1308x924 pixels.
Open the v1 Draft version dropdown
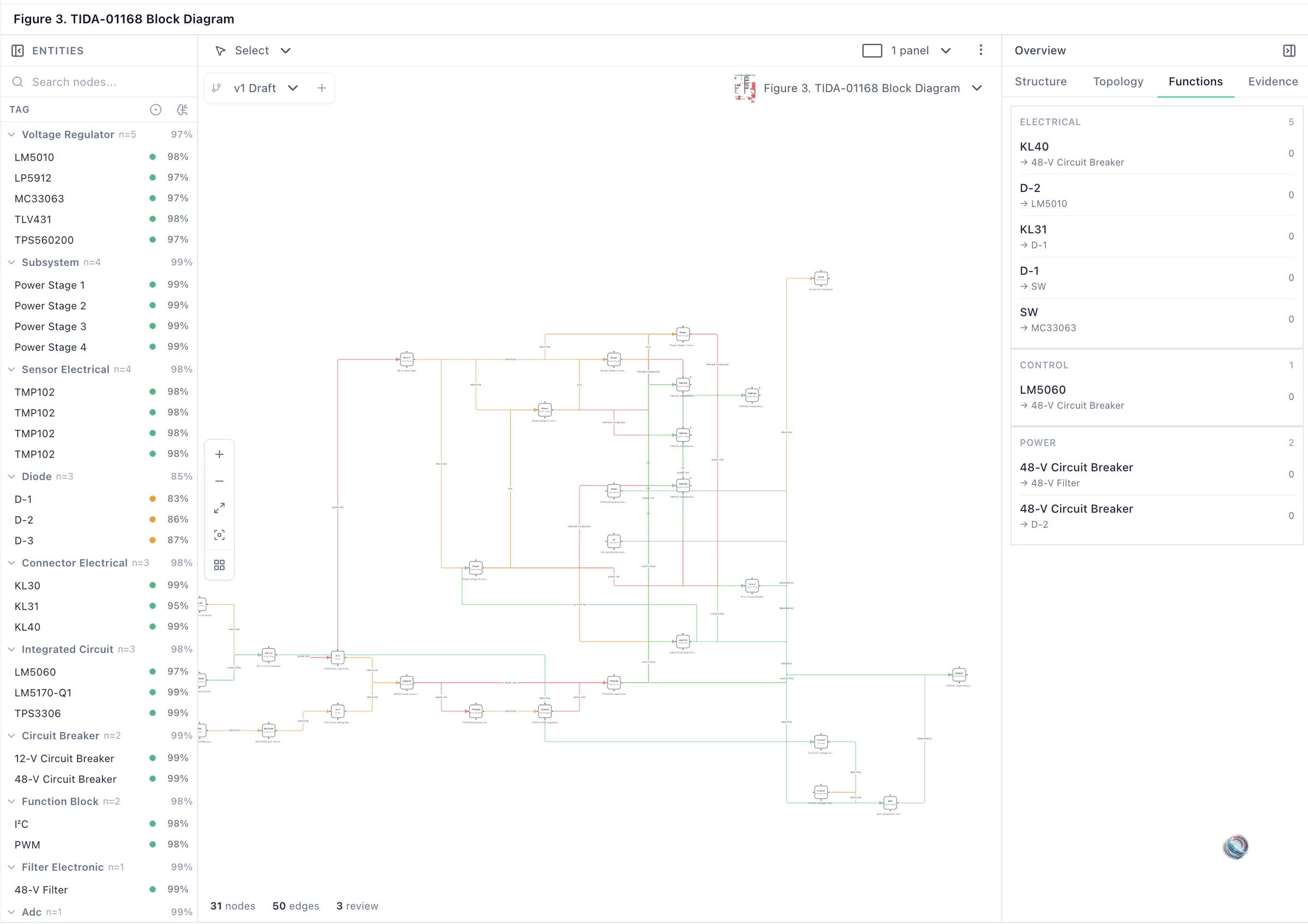pos(293,88)
